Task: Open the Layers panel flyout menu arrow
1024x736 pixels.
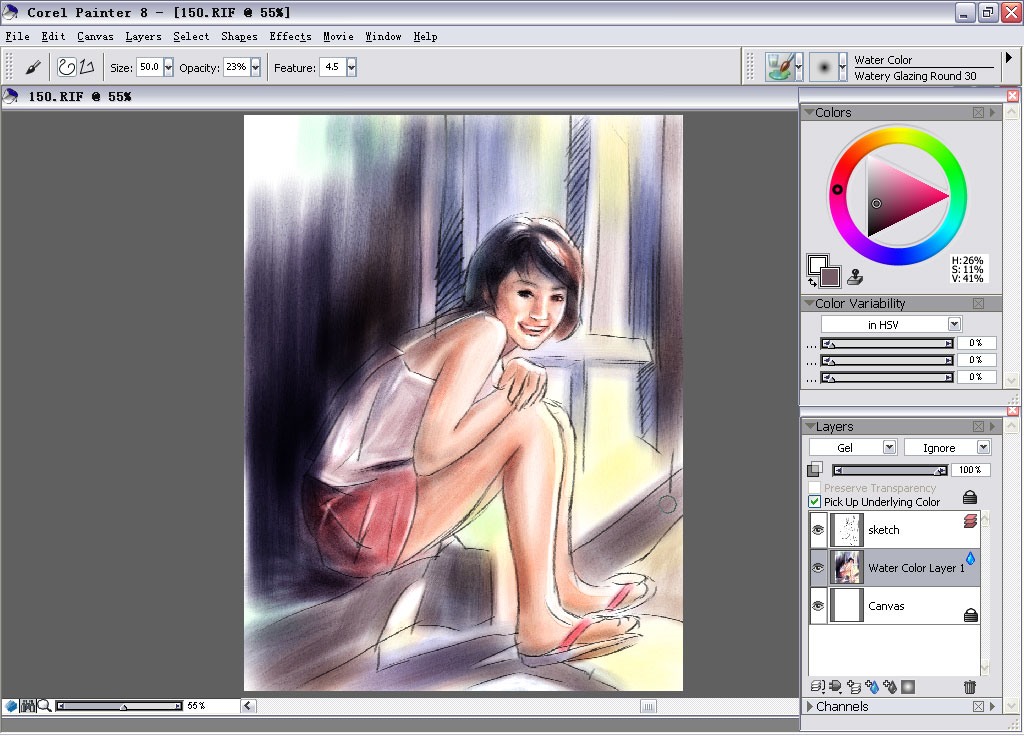Action: (993, 426)
